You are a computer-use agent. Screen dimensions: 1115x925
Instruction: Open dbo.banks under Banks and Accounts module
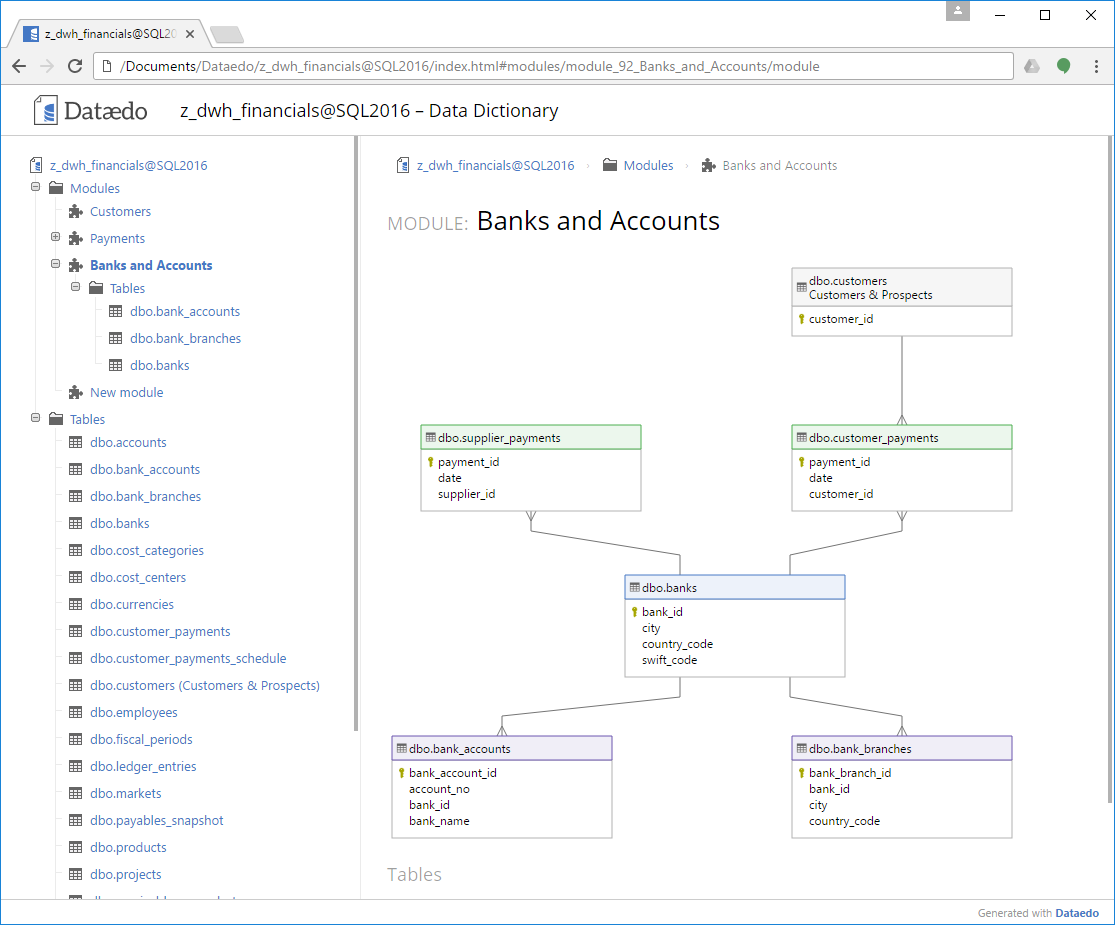point(159,365)
